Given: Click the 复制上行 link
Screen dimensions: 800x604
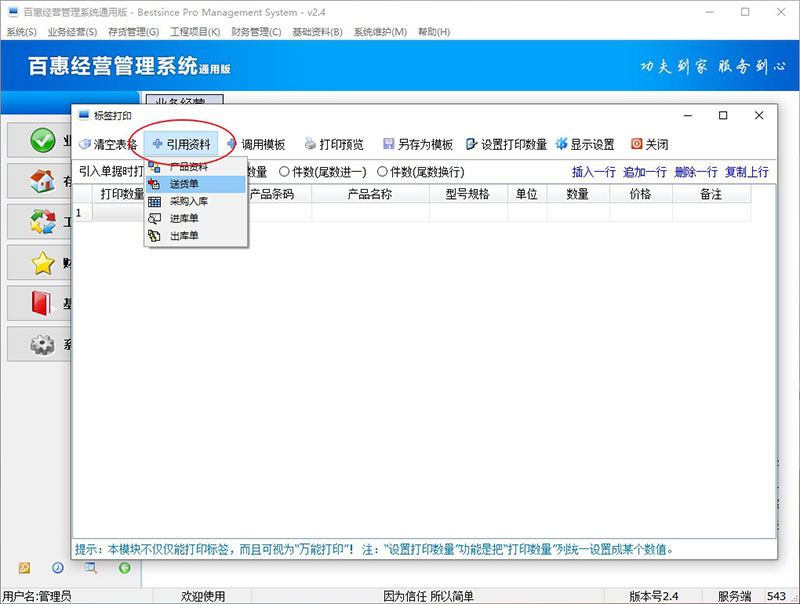Looking at the screenshot, I should (747, 172).
